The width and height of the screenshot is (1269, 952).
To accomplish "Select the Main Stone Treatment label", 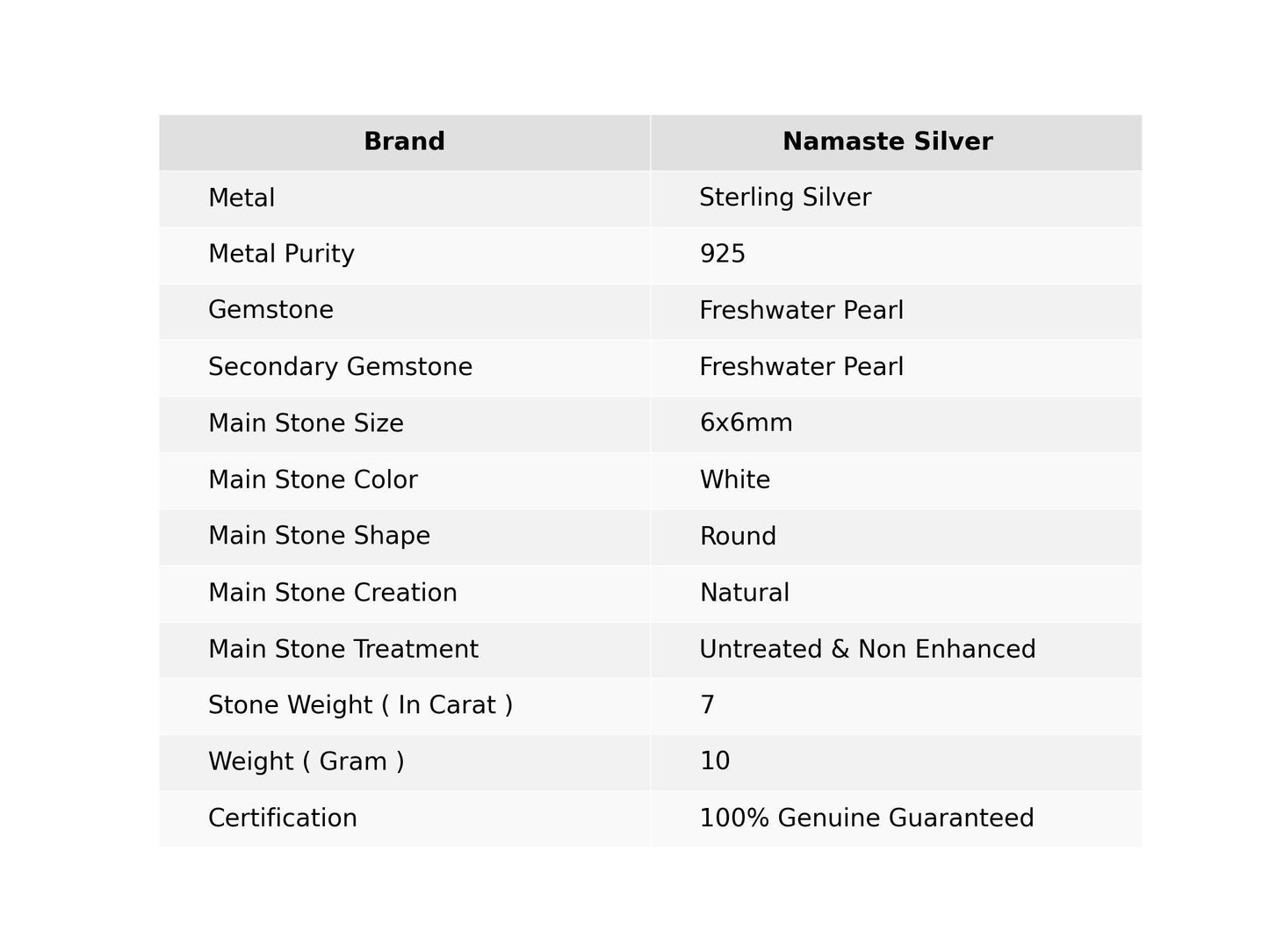I will click(x=342, y=650).
